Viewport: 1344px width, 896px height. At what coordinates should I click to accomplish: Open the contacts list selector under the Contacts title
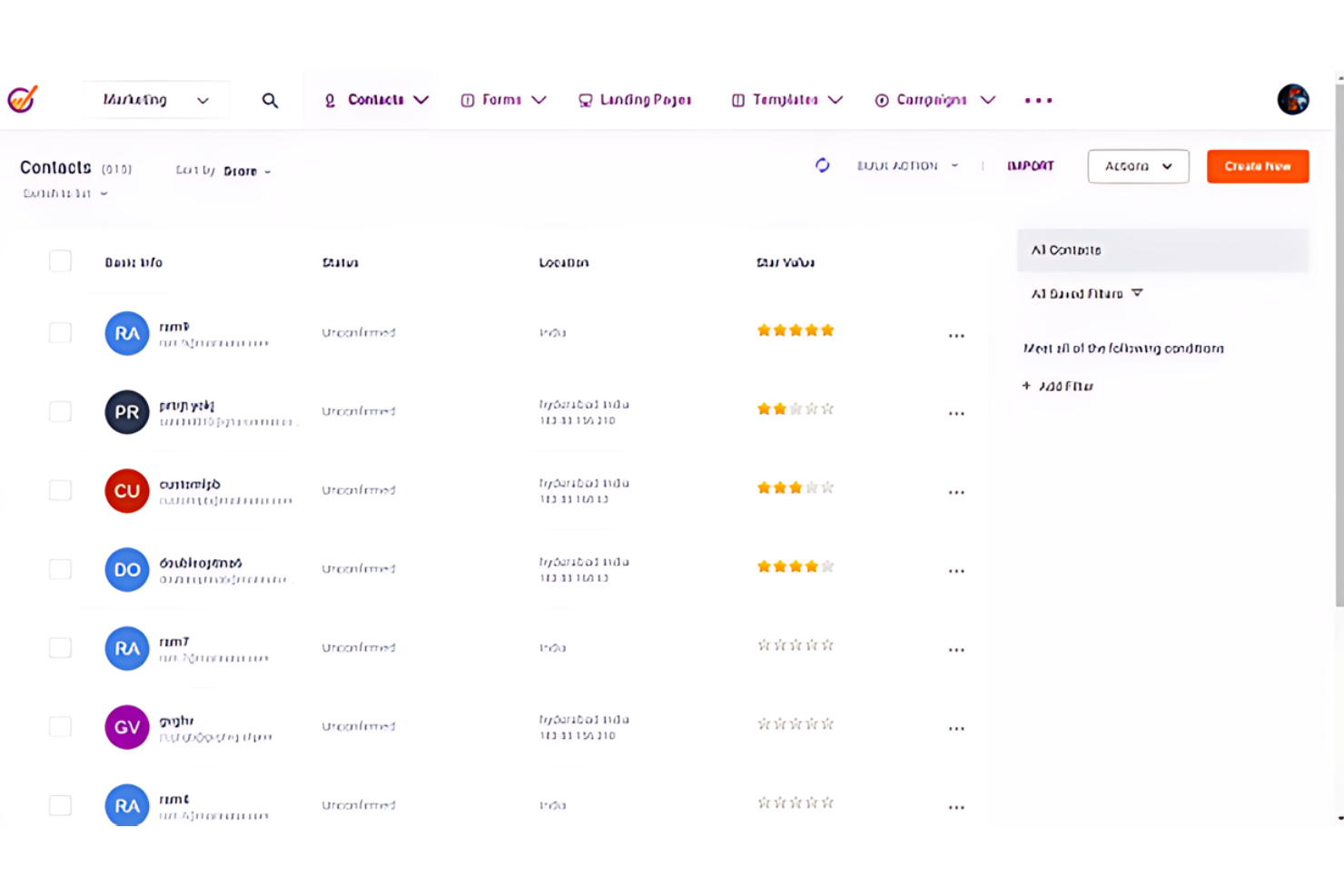point(65,193)
